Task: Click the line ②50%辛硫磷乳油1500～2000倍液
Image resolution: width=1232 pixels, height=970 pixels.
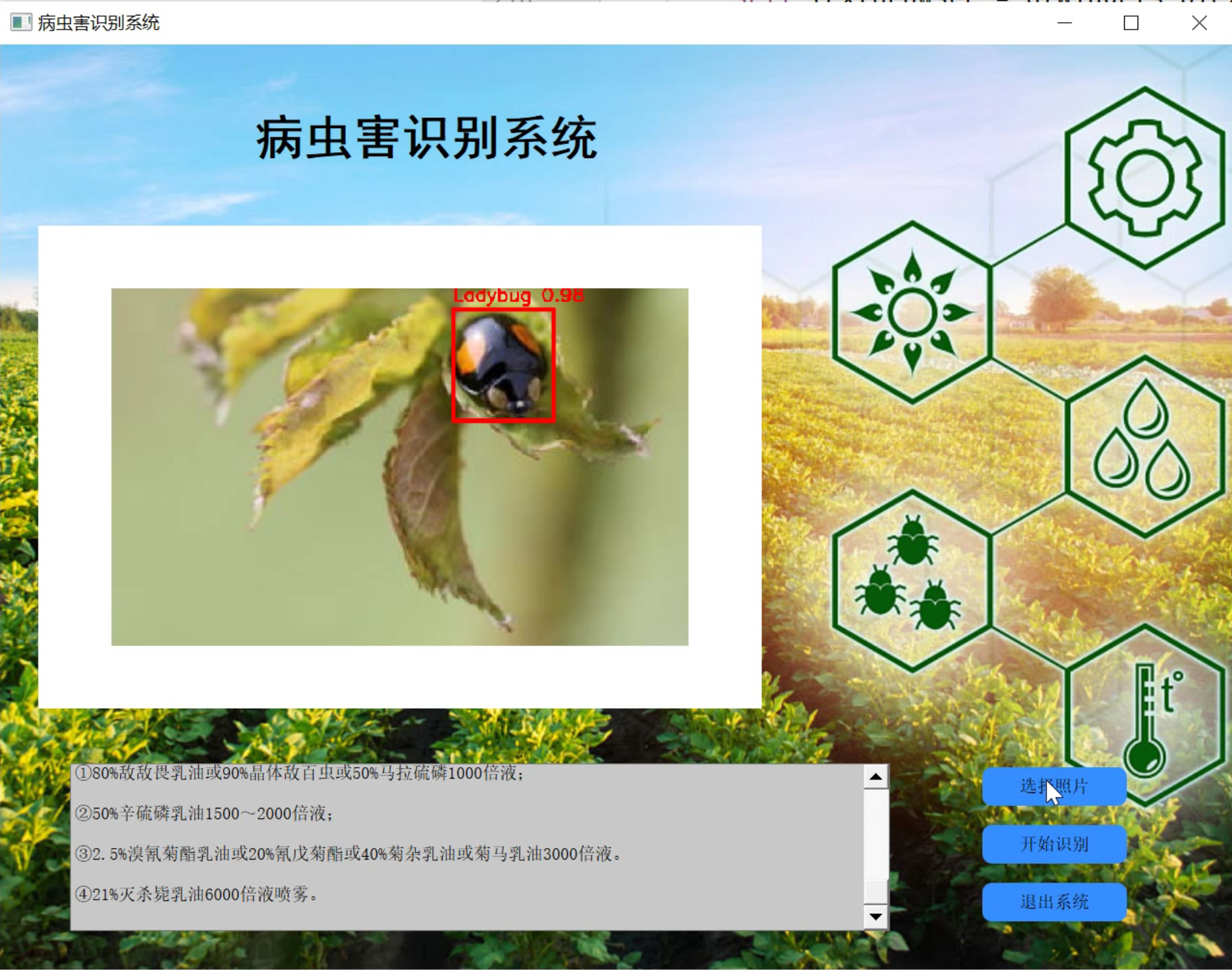Action: pyautogui.click(x=204, y=813)
